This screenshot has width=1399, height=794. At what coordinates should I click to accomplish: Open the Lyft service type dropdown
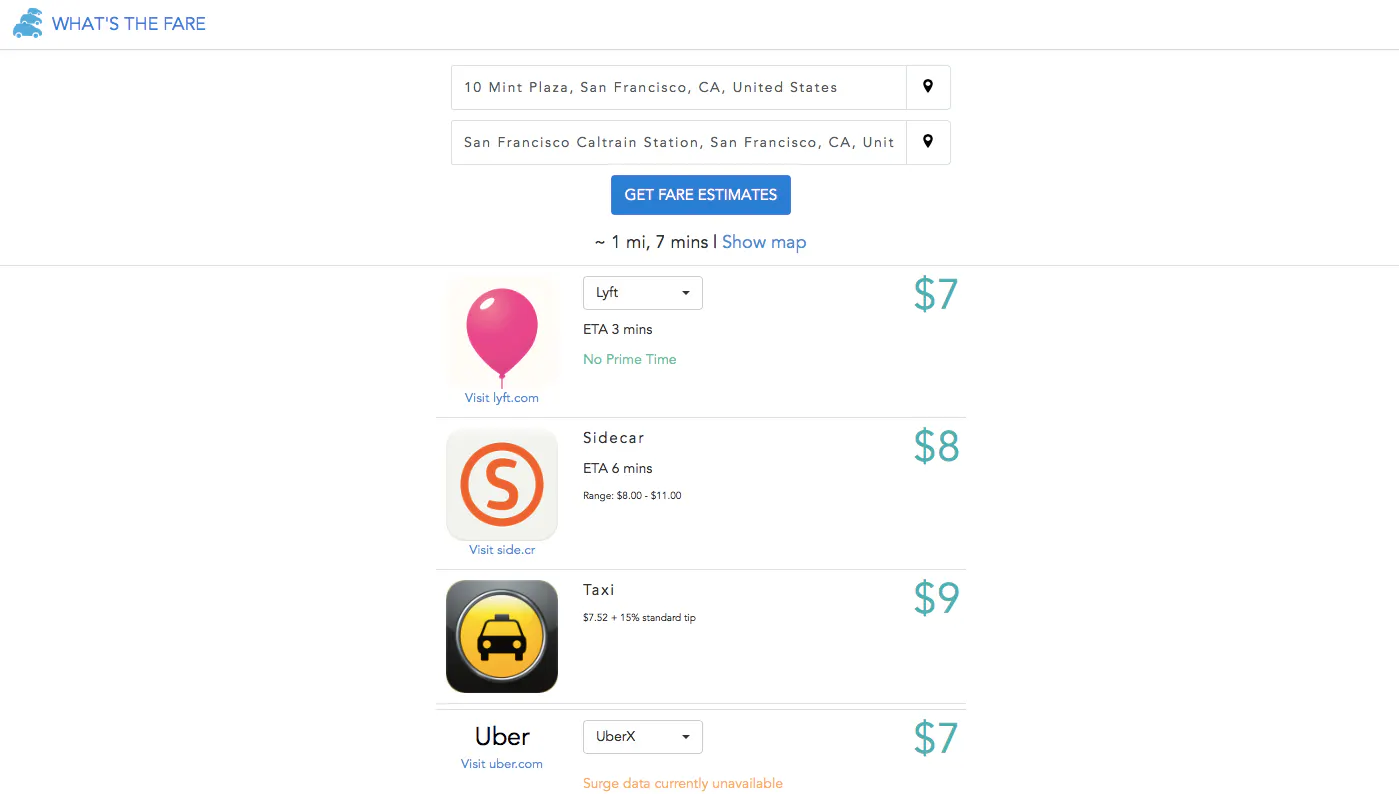tap(643, 293)
